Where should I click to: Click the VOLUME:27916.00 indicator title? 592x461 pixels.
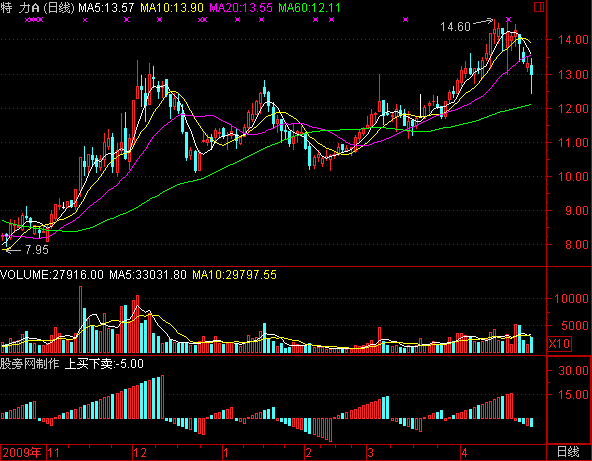click(x=52, y=274)
